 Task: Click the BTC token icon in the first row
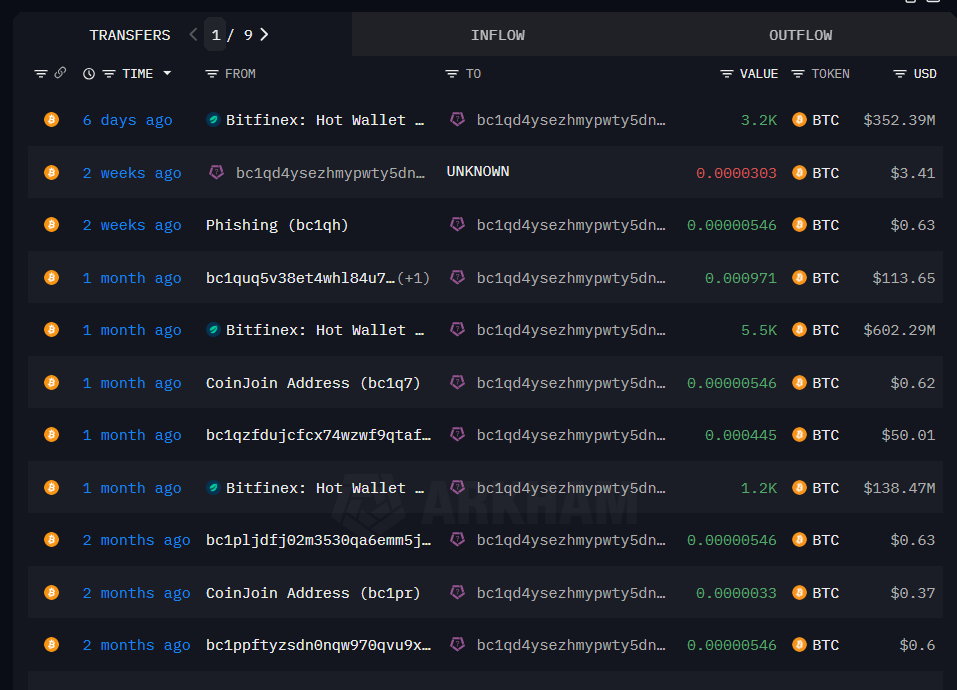[798, 119]
